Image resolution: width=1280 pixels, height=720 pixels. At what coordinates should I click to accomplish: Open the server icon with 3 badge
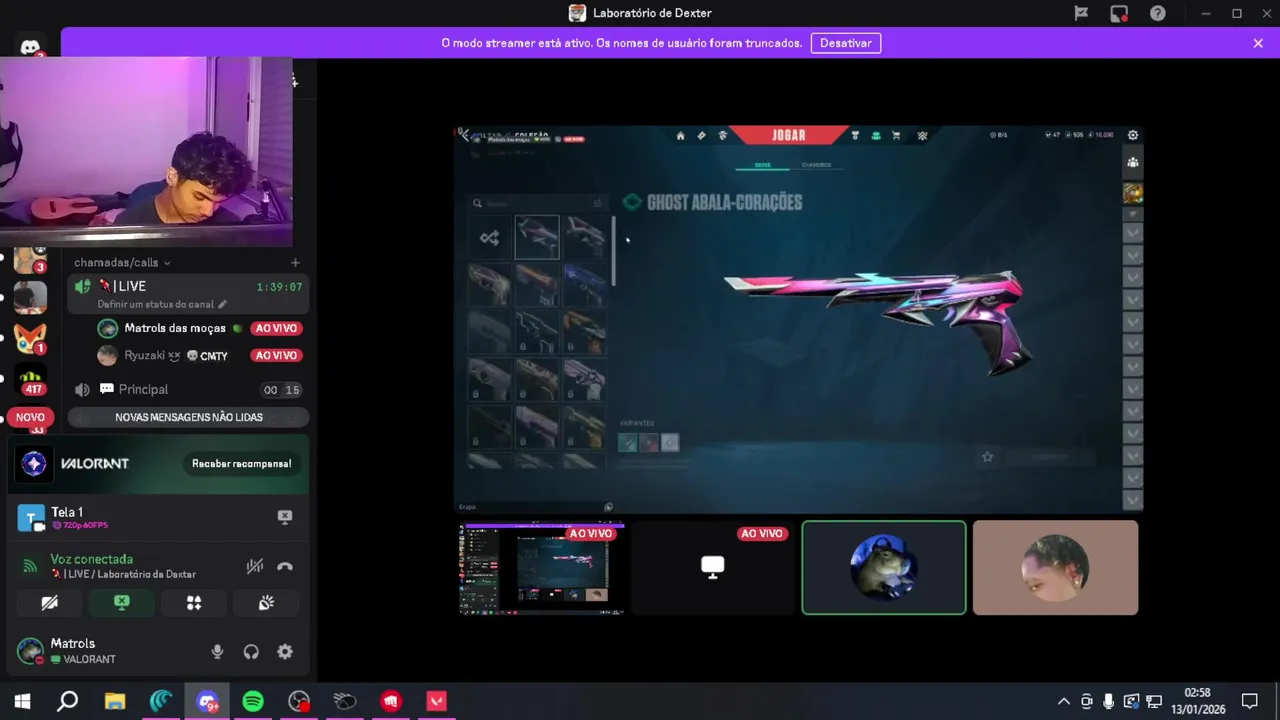coord(30,258)
